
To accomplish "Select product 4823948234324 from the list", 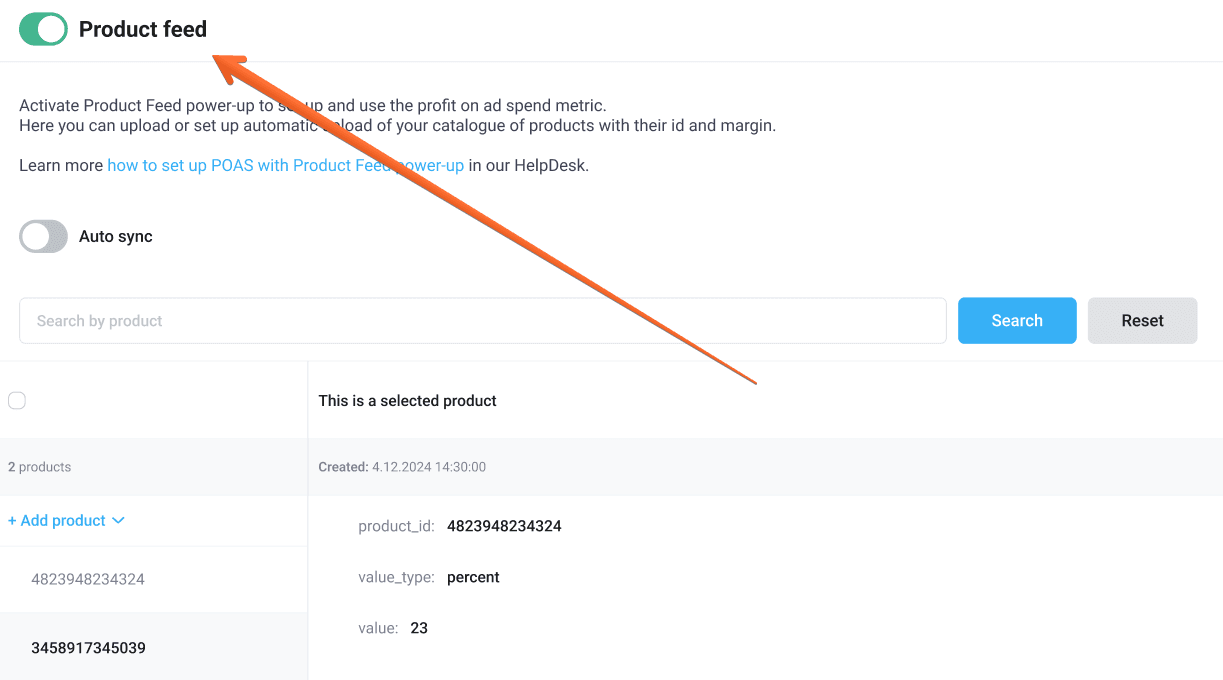I will point(90,579).
